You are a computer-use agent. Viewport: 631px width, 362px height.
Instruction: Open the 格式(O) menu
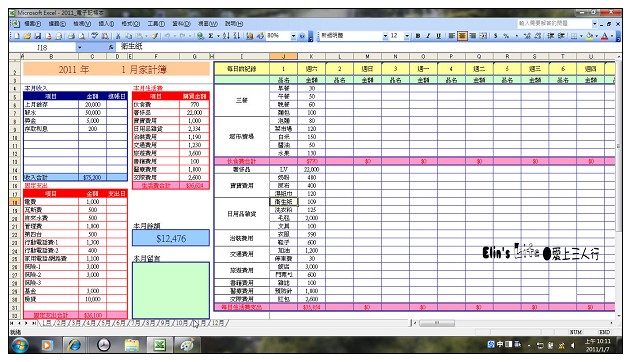pos(130,24)
